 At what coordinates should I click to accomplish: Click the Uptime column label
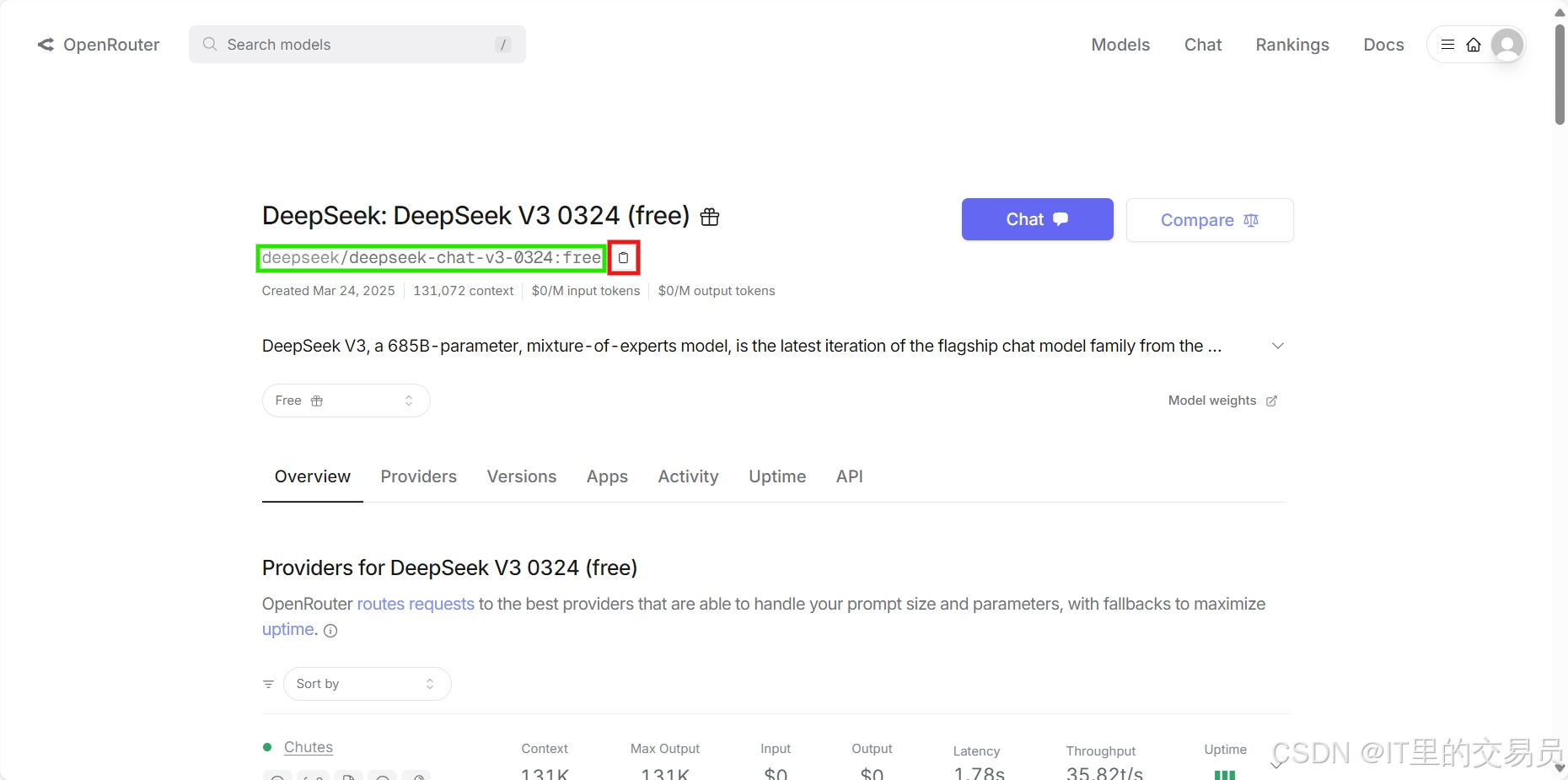tap(1226, 750)
